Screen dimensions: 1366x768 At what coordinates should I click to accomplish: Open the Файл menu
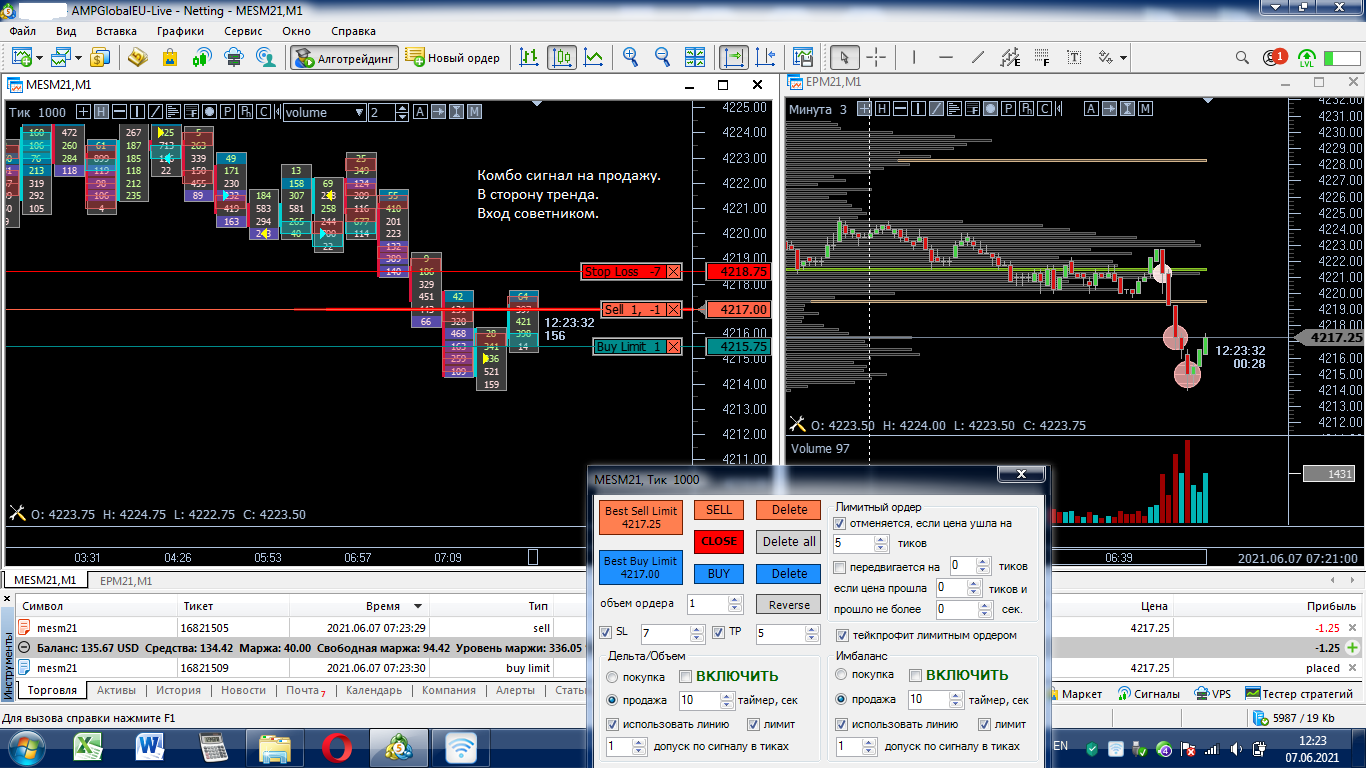(x=22, y=31)
